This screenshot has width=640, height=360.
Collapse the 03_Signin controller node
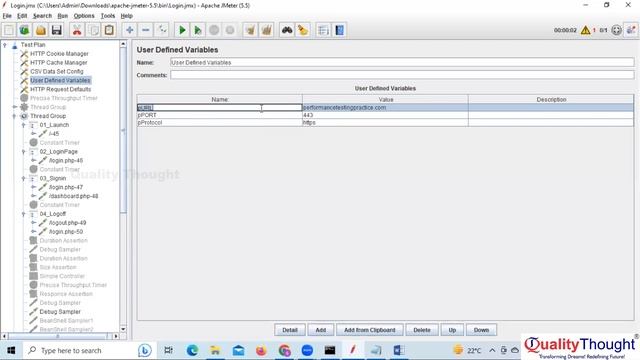[24, 178]
